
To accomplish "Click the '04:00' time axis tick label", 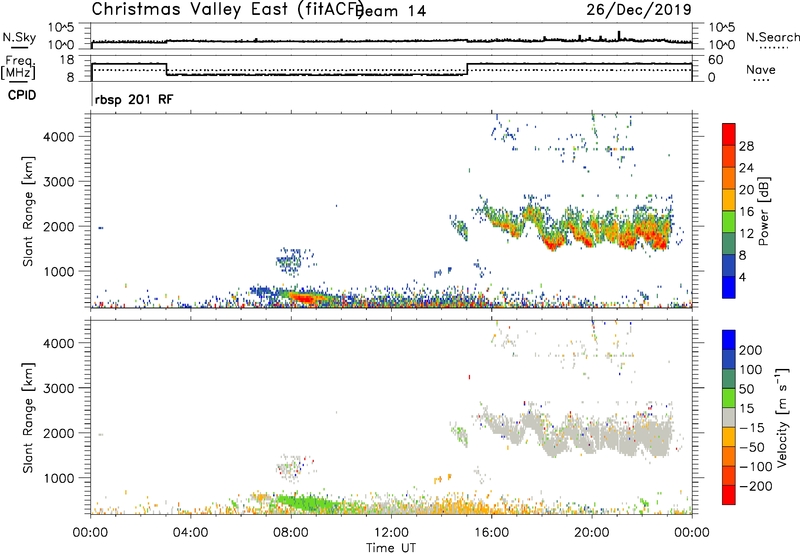I will point(191,533).
